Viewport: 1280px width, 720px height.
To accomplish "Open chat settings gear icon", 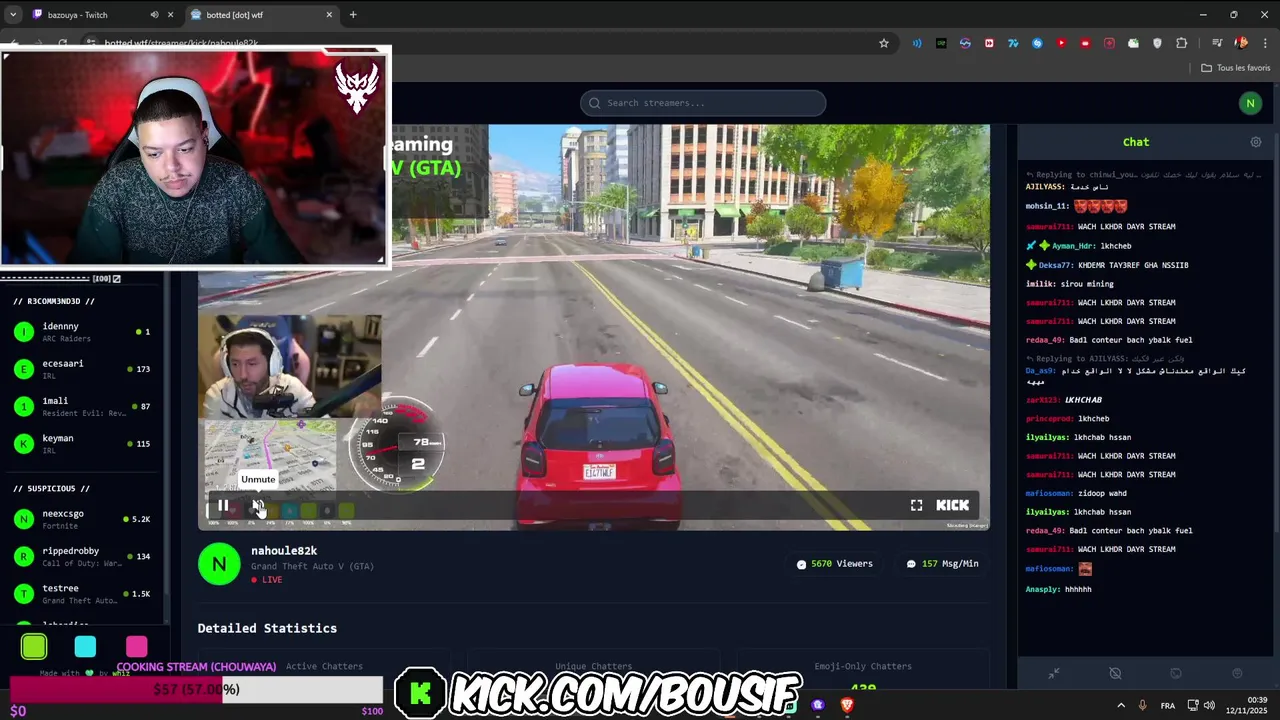I will [1256, 142].
